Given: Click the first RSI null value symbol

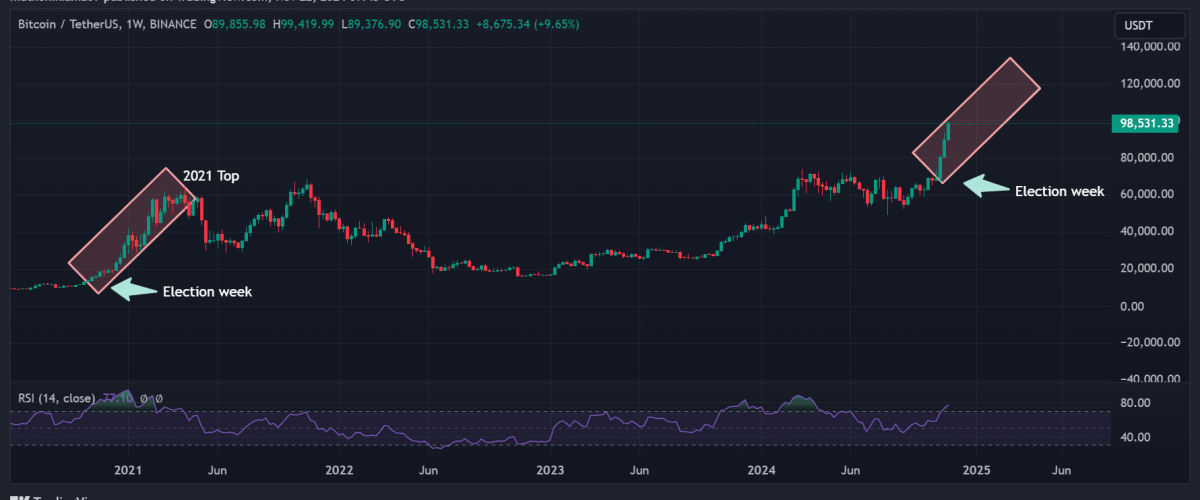Looking at the screenshot, I should coord(143,398).
